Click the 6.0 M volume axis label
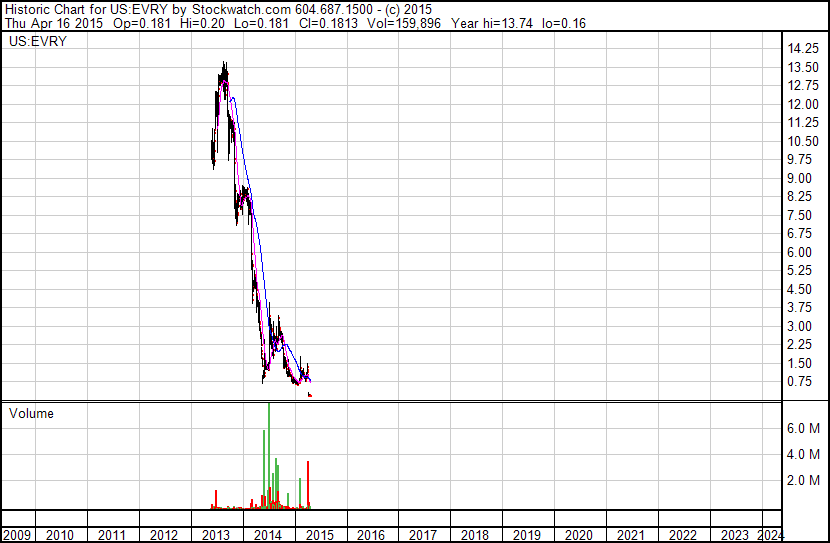 (804, 428)
